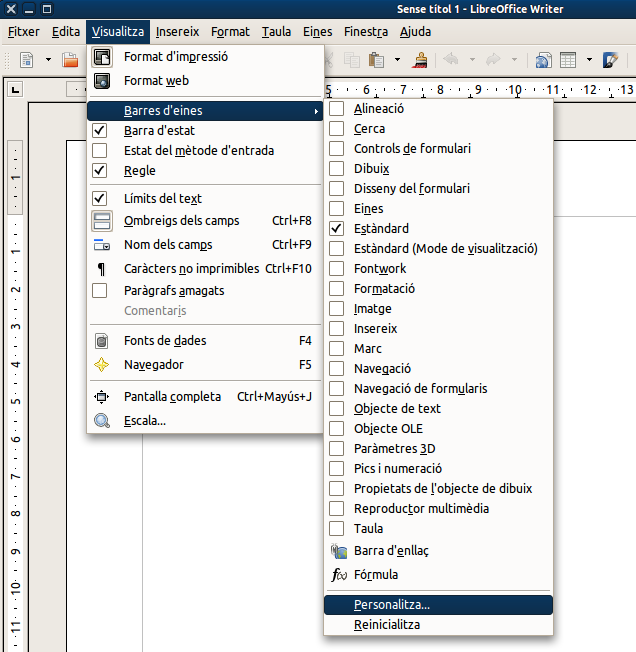Open the Undo history dropdown arrow
The height and width of the screenshot is (652, 636).
point(472,60)
